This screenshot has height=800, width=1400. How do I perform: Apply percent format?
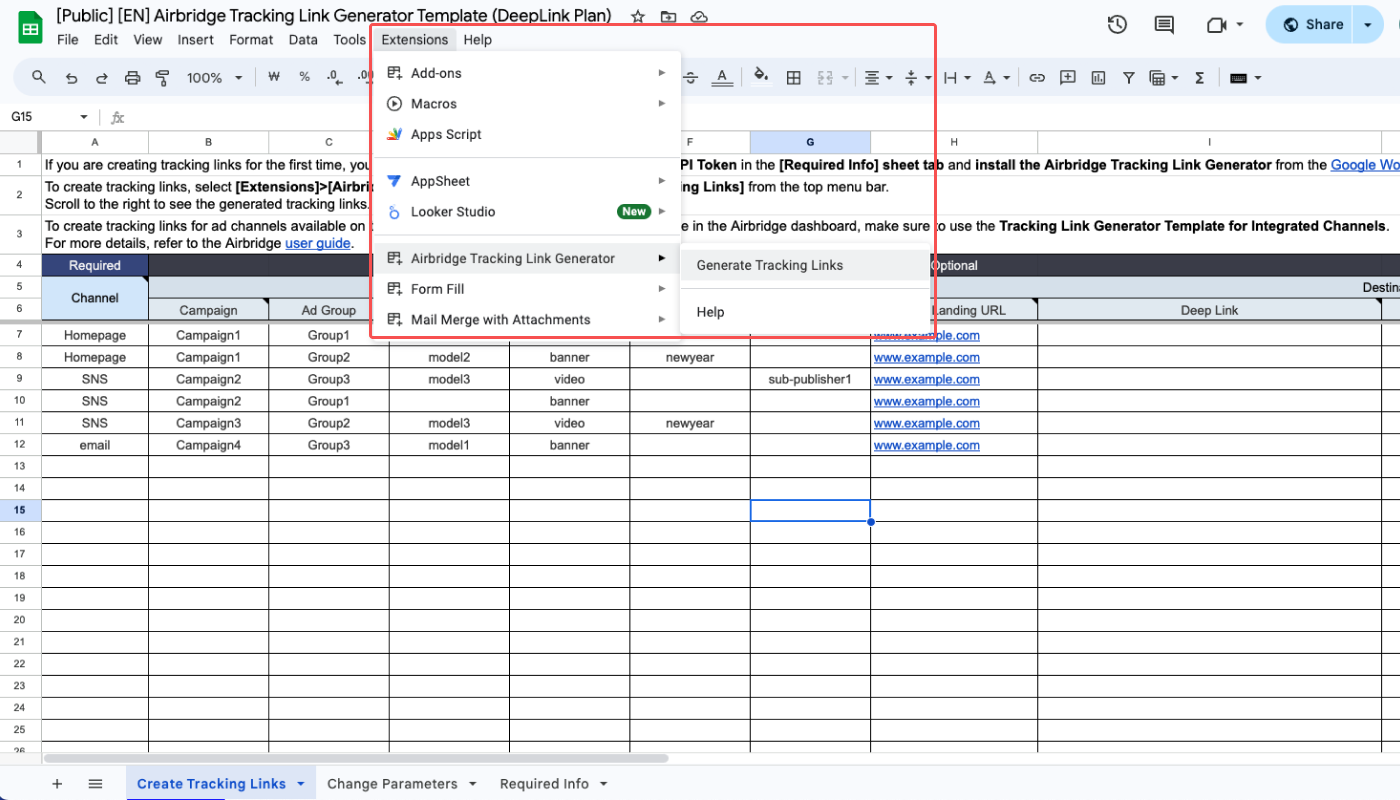click(x=304, y=77)
